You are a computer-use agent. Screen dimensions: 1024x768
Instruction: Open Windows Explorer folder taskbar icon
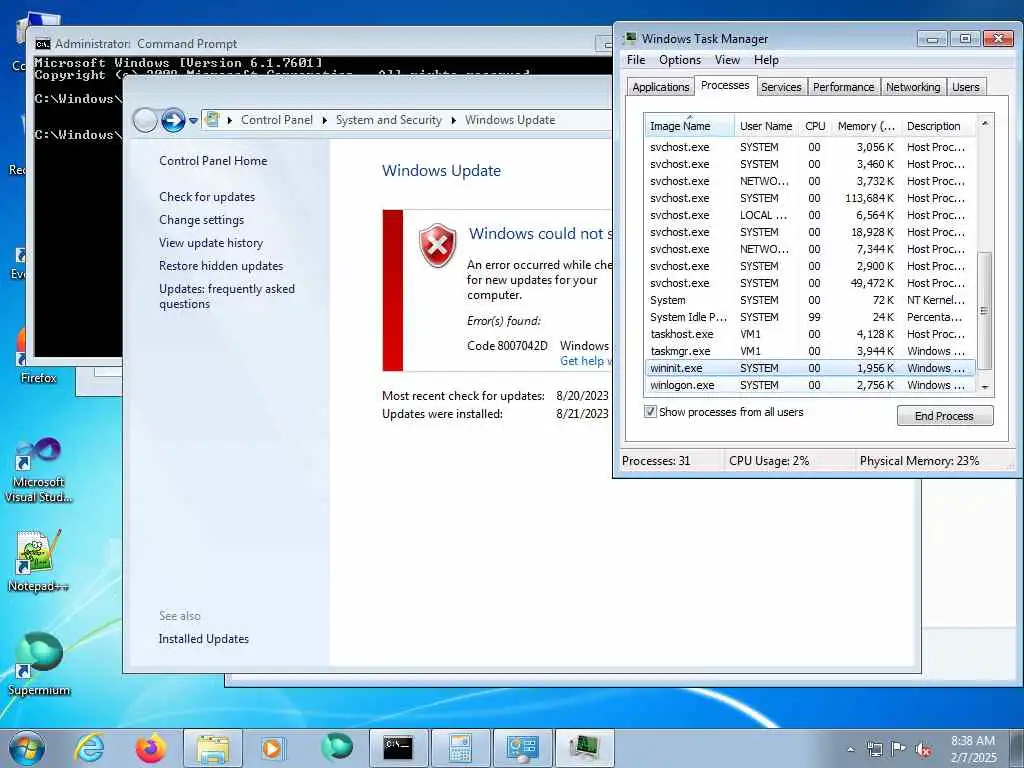pyautogui.click(x=212, y=748)
